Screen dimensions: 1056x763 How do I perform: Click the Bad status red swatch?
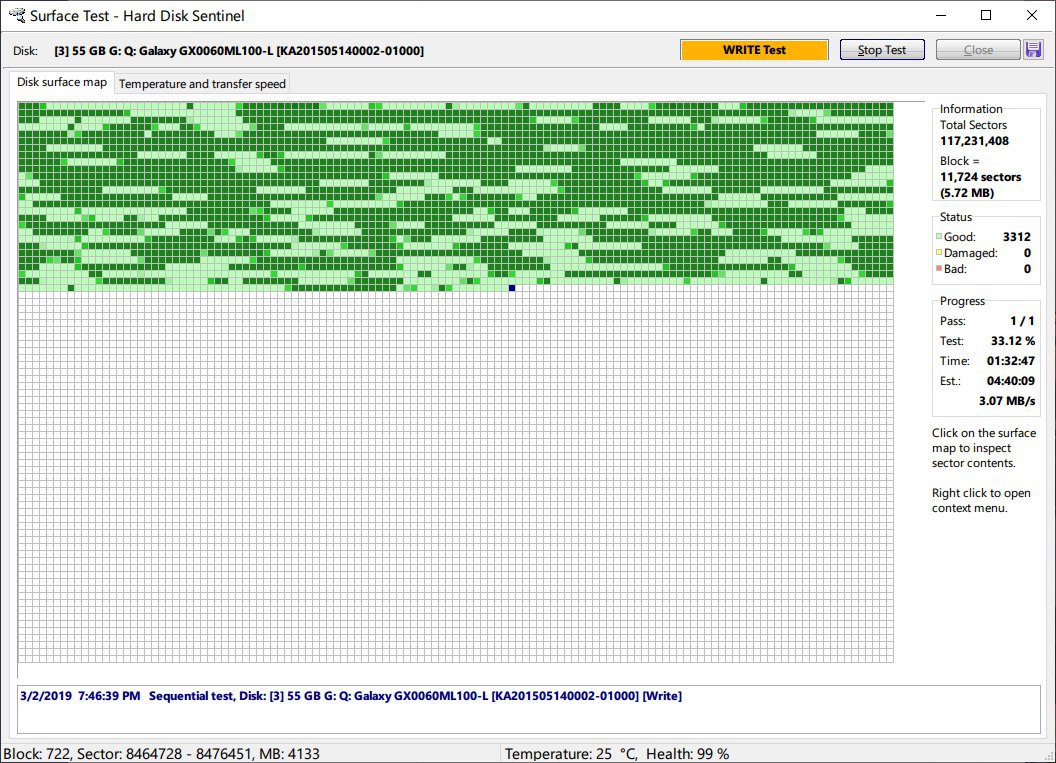pos(939,269)
